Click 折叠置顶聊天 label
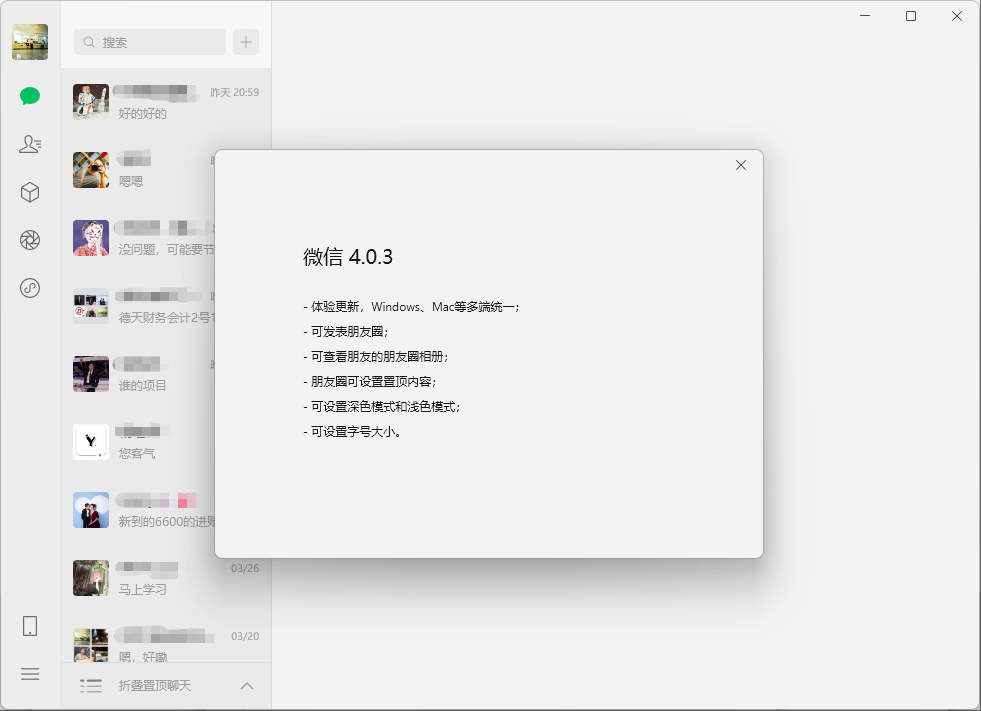The image size is (981, 711). pyautogui.click(x=155, y=686)
